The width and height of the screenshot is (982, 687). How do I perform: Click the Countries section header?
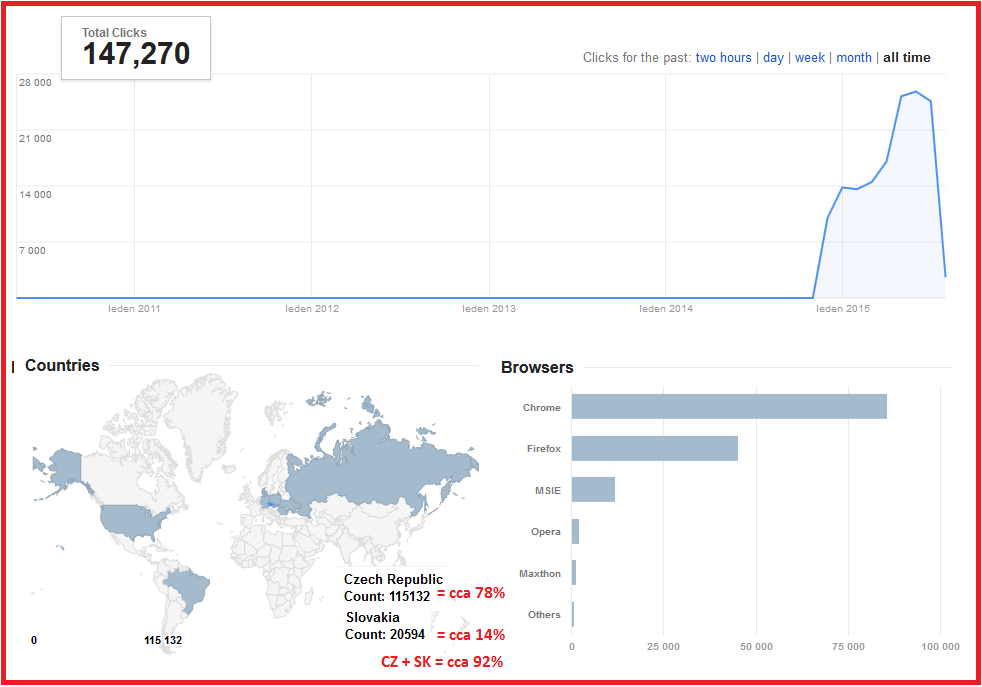point(61,366)
